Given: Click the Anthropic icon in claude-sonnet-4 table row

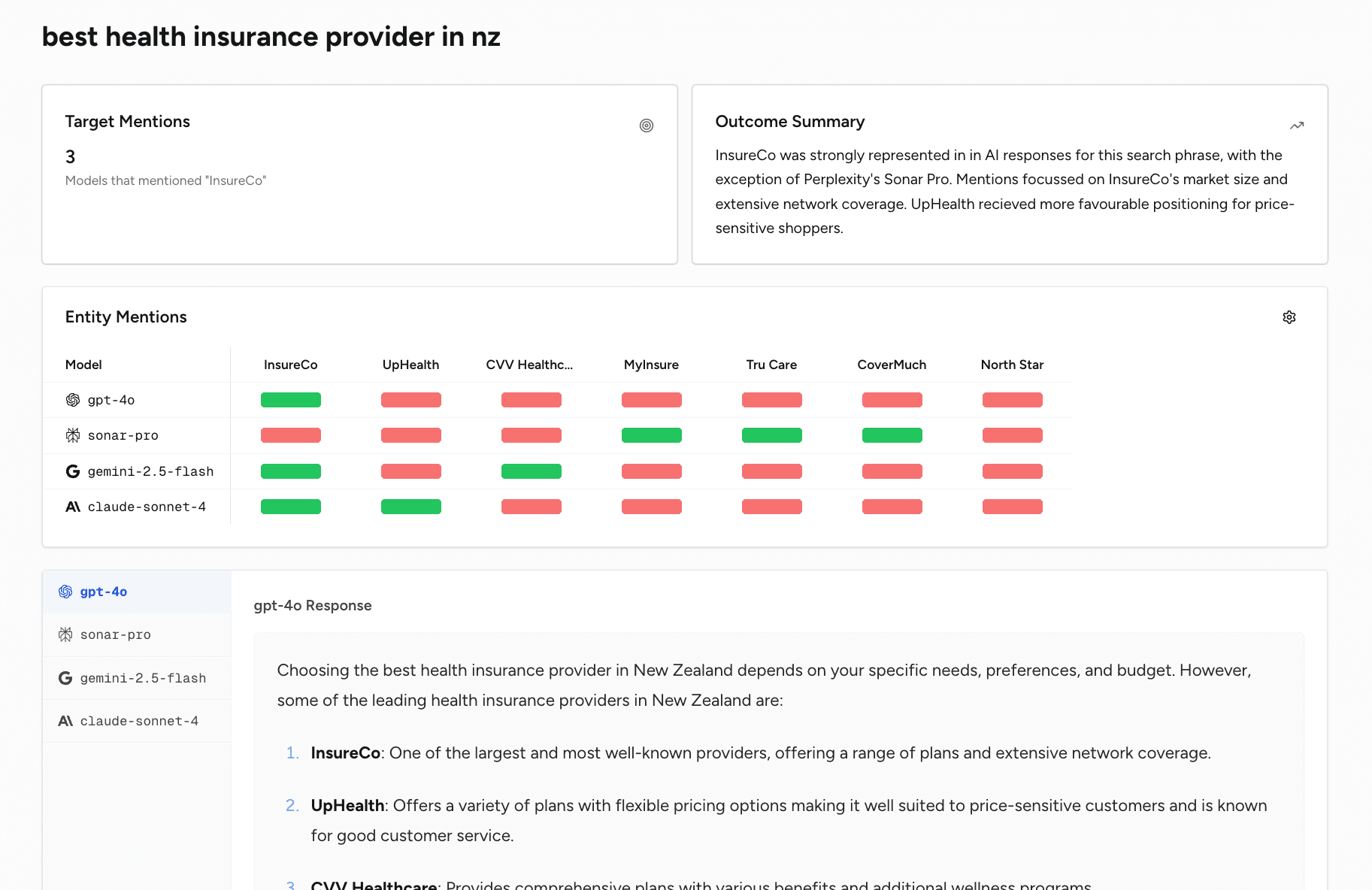Looking at the screenshot, I should [73, 507].
